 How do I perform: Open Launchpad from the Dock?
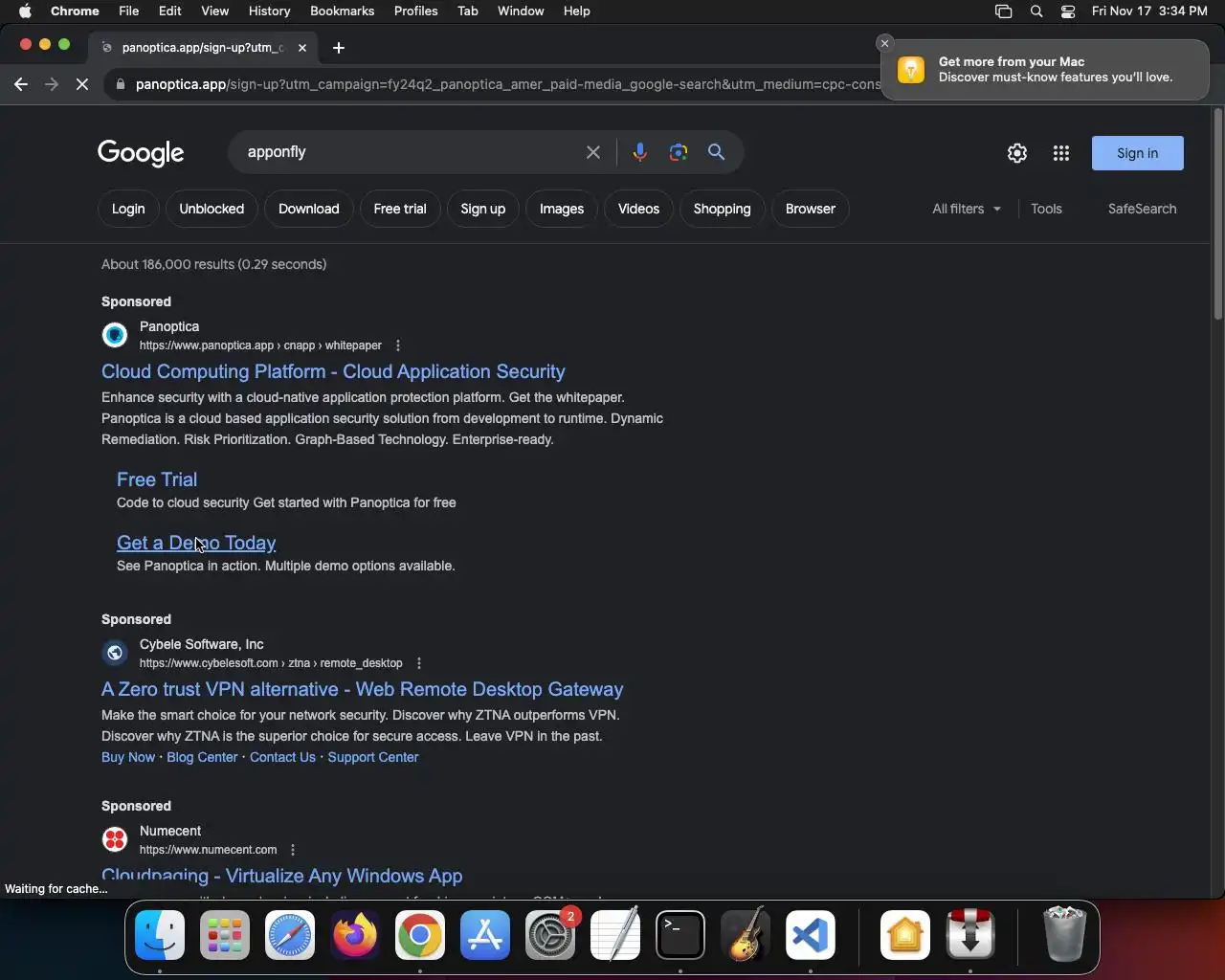225,935
